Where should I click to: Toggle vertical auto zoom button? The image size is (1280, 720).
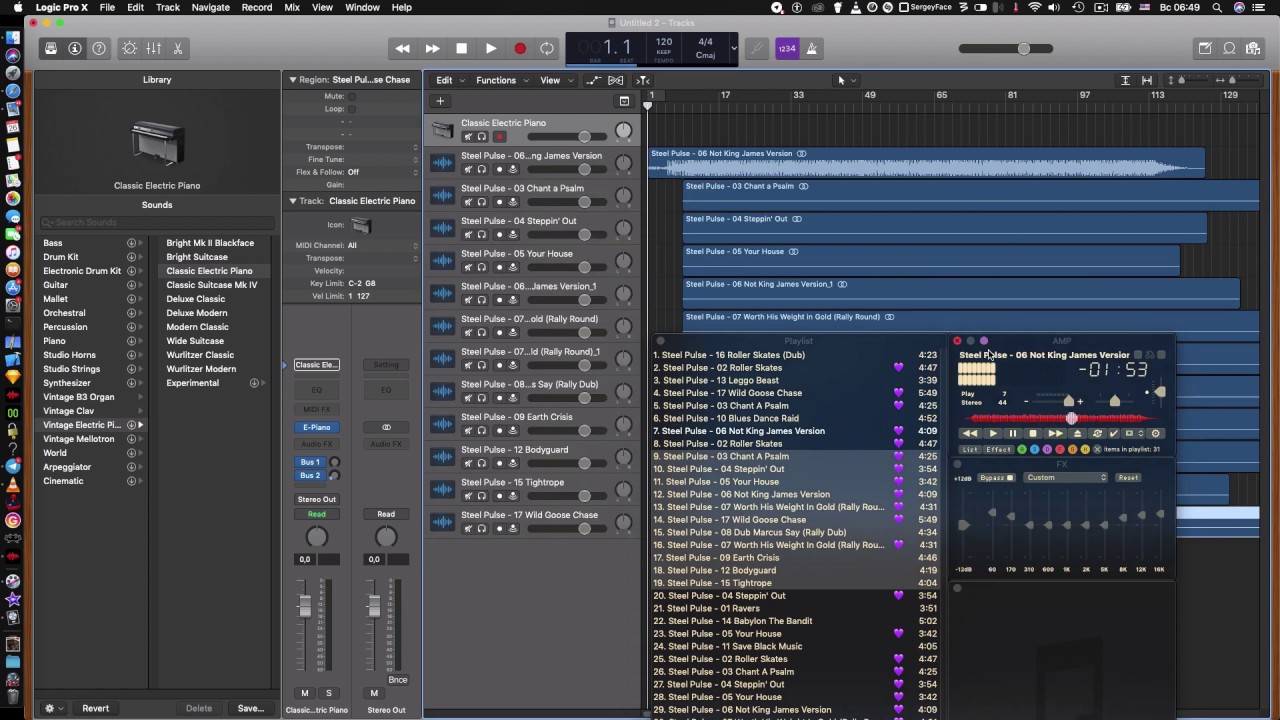(1125, 80)
